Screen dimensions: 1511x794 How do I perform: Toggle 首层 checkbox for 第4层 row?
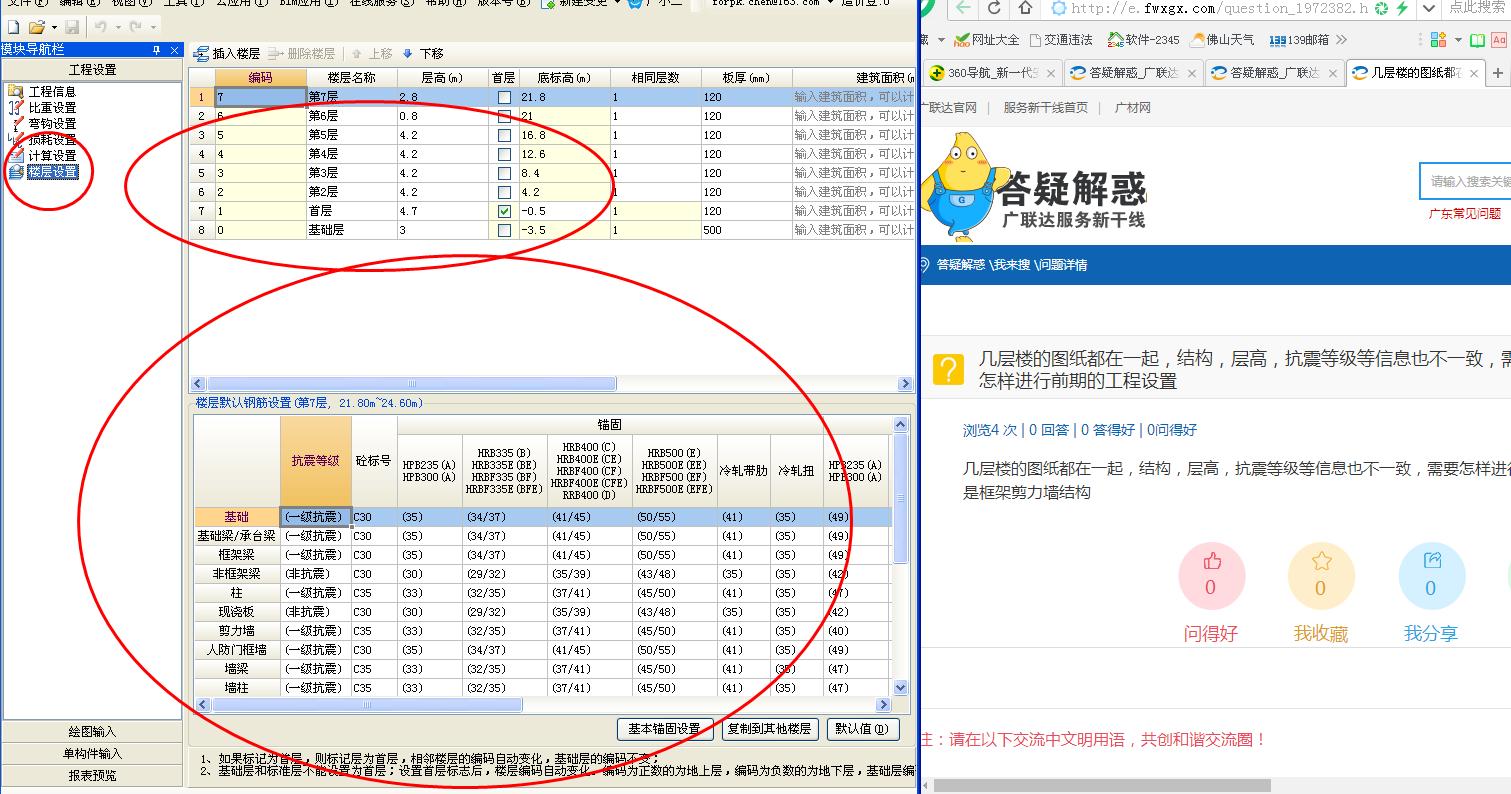(504, 154)
